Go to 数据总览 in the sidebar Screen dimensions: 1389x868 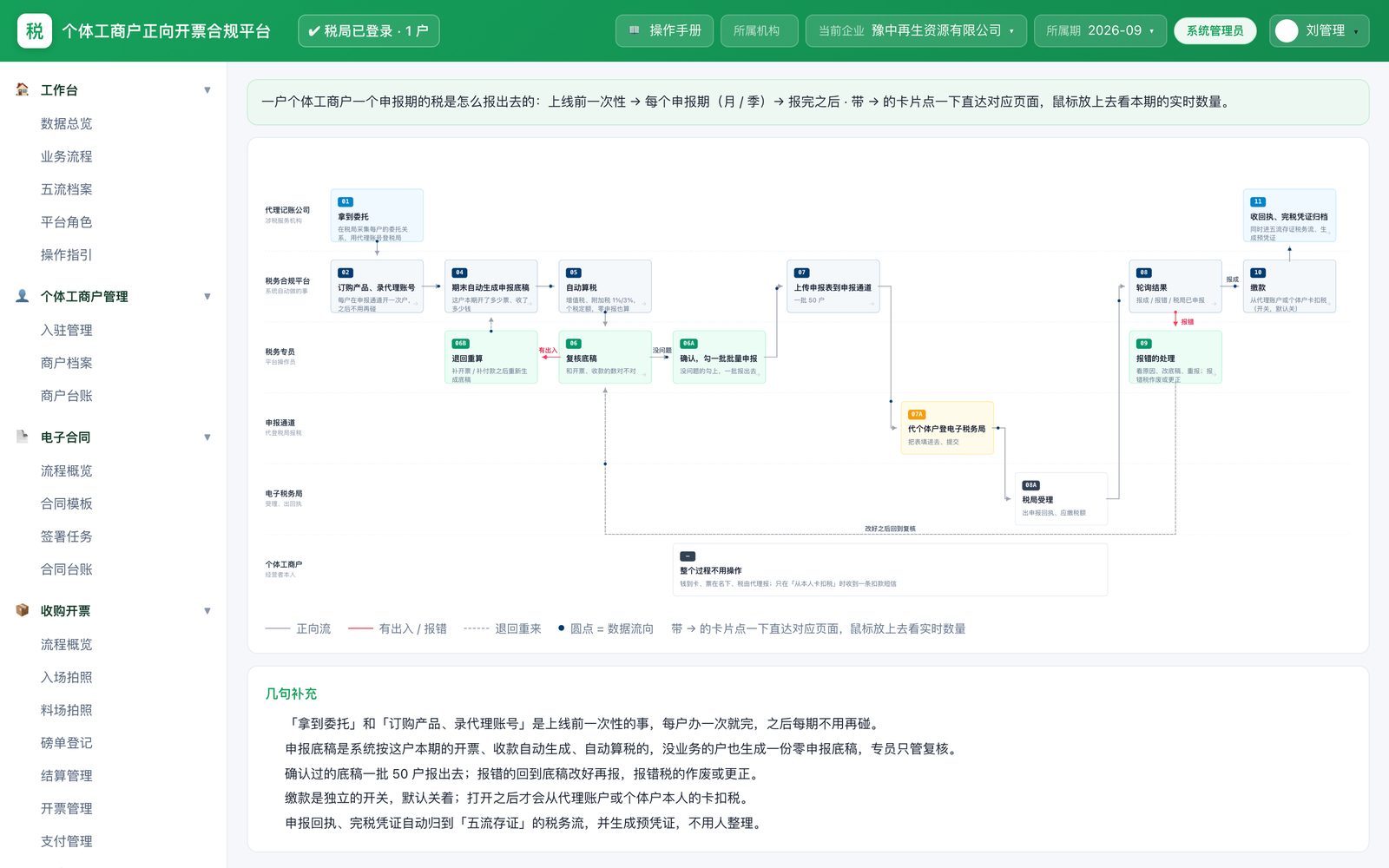click(x=67, y=123)
